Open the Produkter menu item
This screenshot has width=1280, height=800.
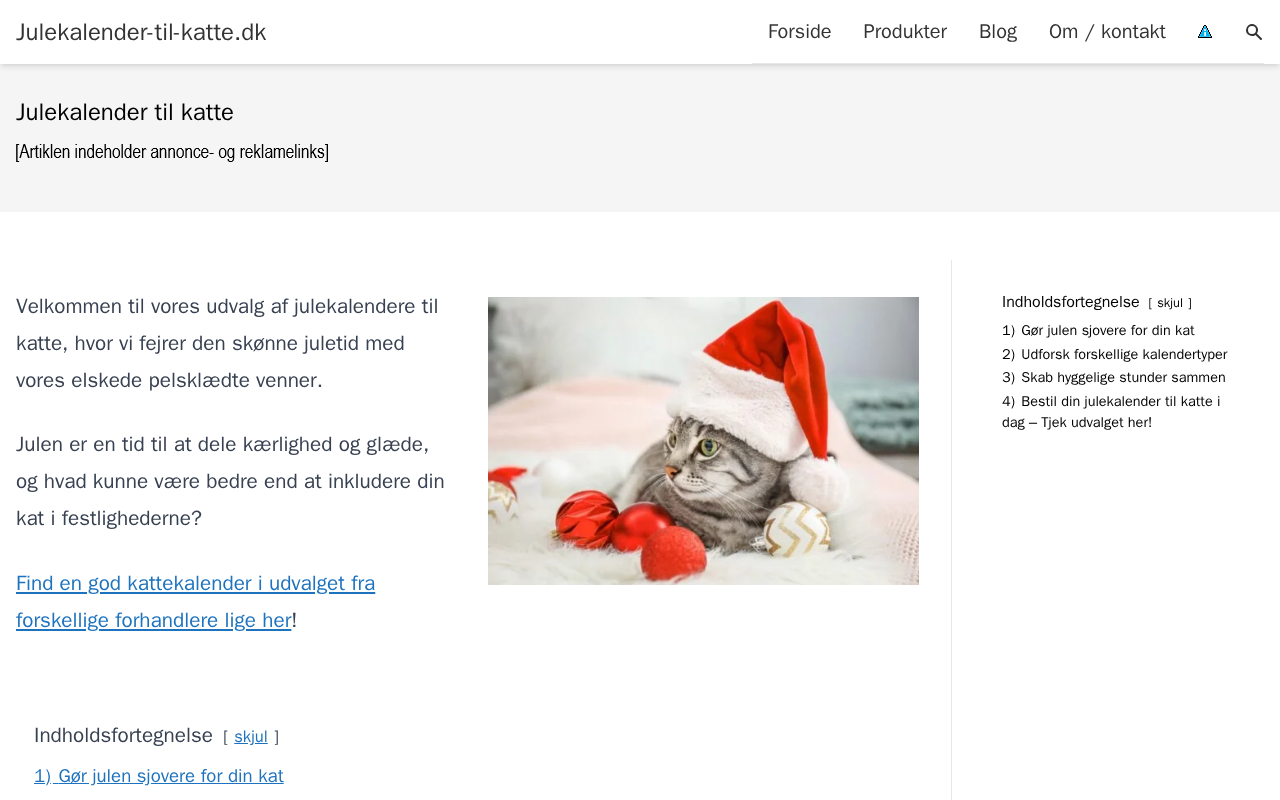click(905, 32)
